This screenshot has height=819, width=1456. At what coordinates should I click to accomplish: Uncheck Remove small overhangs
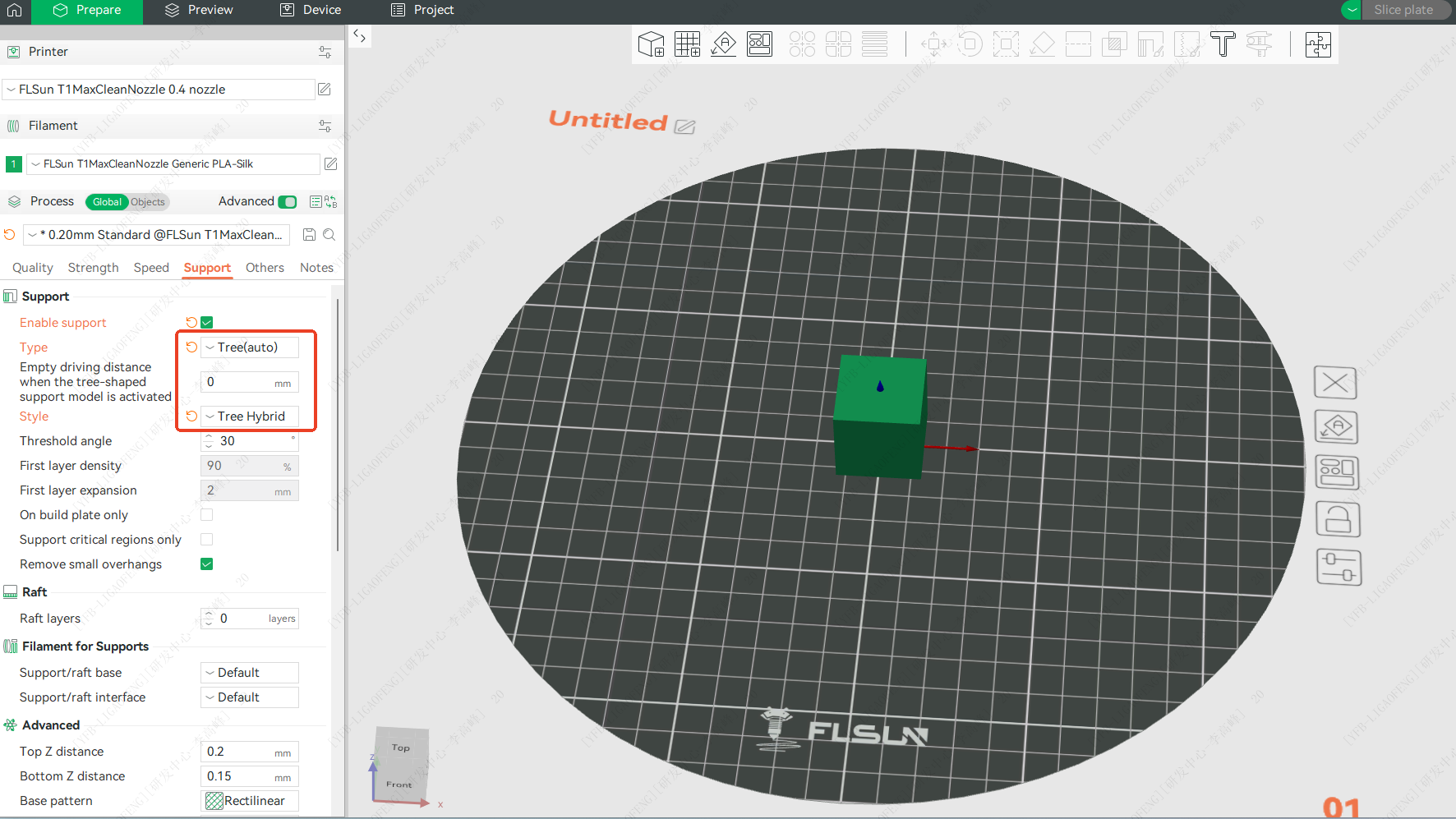click(x=207, y=564)
